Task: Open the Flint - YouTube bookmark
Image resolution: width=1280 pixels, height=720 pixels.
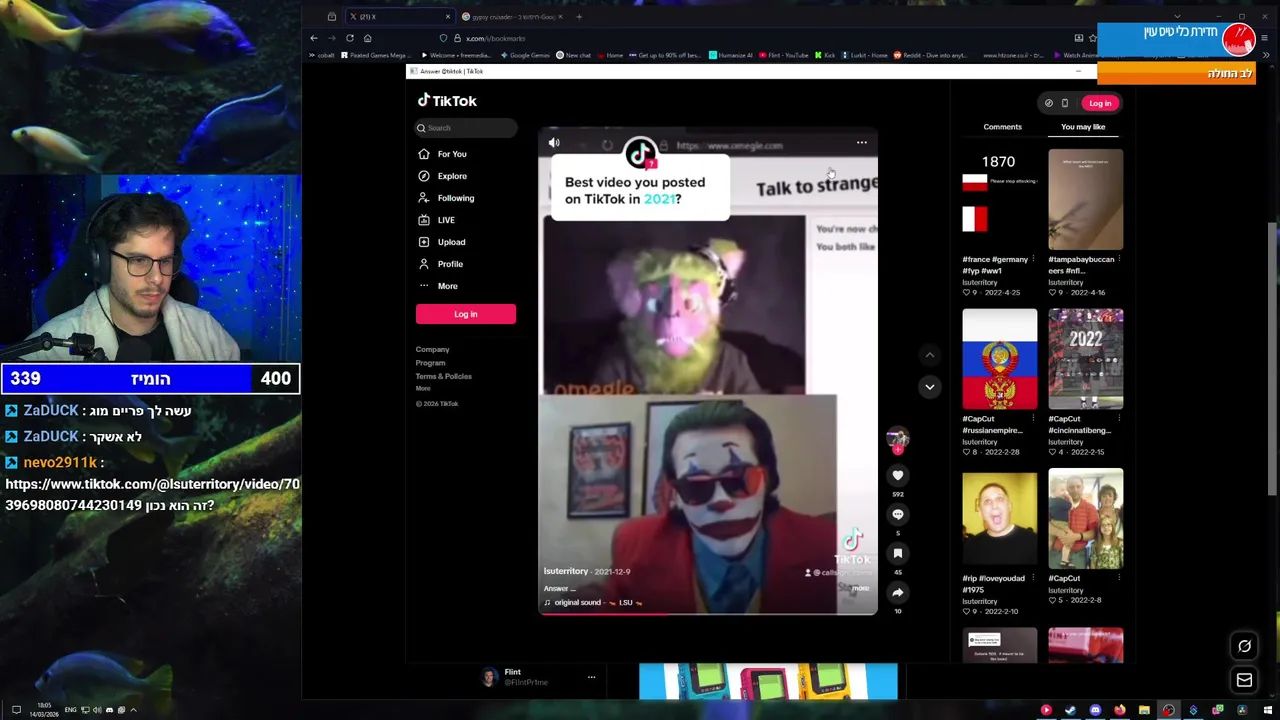Action: pyautogui.click(x=783, y=55)
